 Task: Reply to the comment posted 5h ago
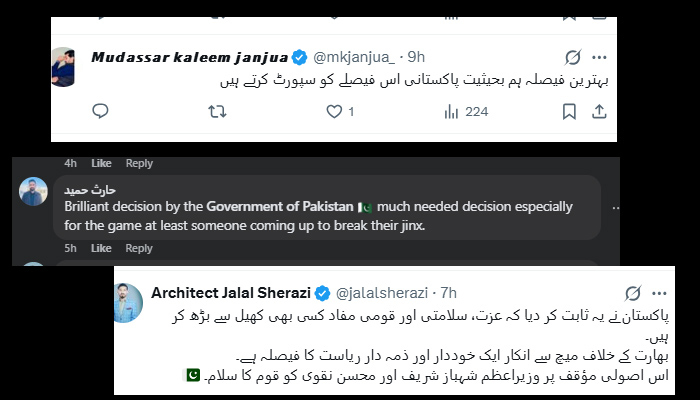(139, 248)
